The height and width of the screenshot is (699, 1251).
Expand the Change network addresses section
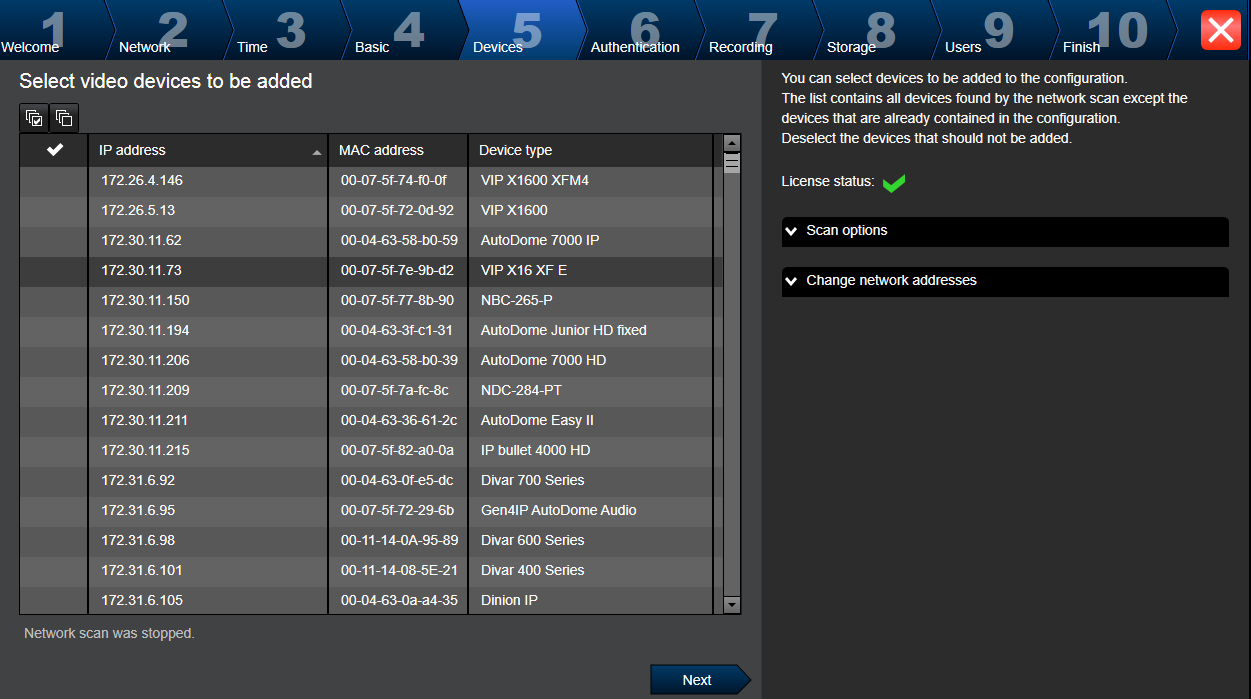pos(1005,281)
